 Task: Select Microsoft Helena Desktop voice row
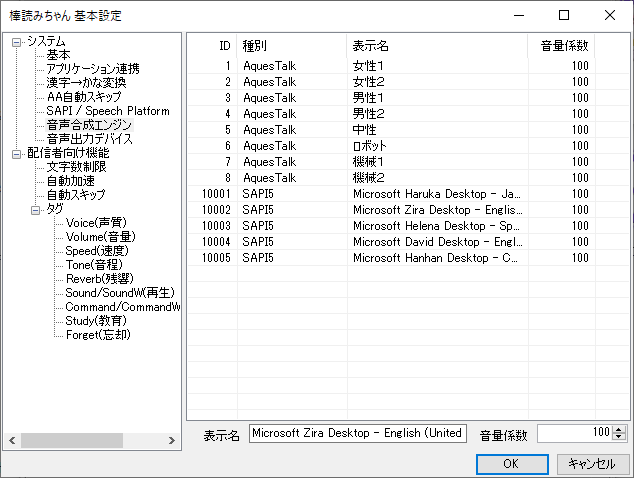(408, 226)
